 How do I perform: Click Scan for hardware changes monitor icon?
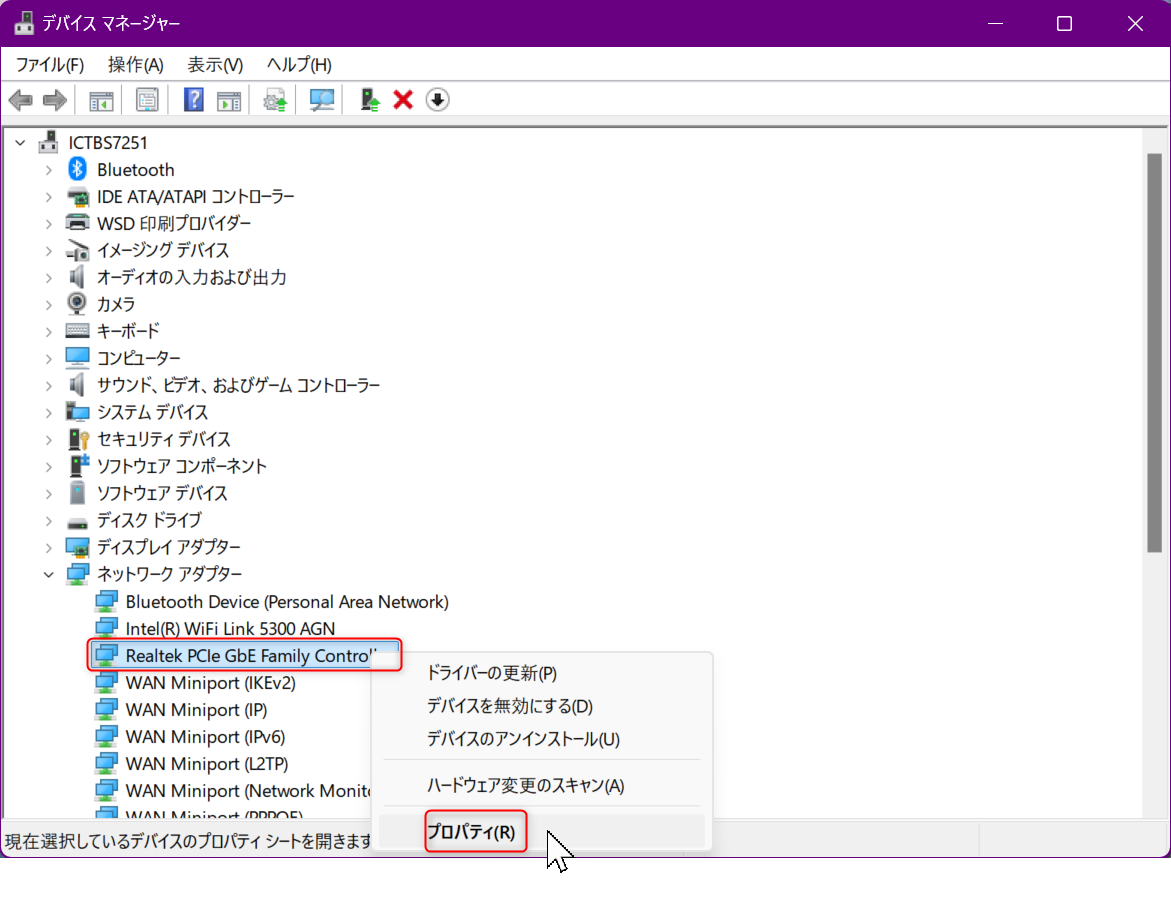321,99
